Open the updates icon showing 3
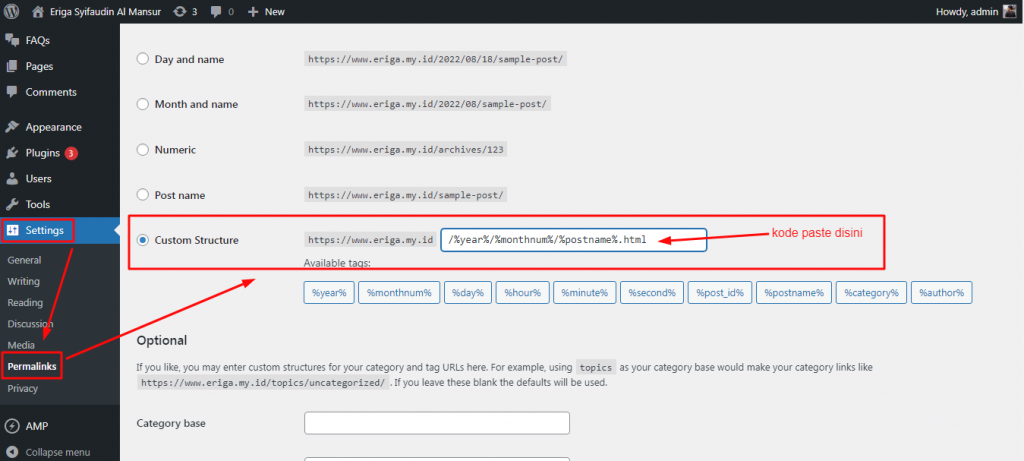This screenshot has height=461, width=1024. click(x=180, y=12)
